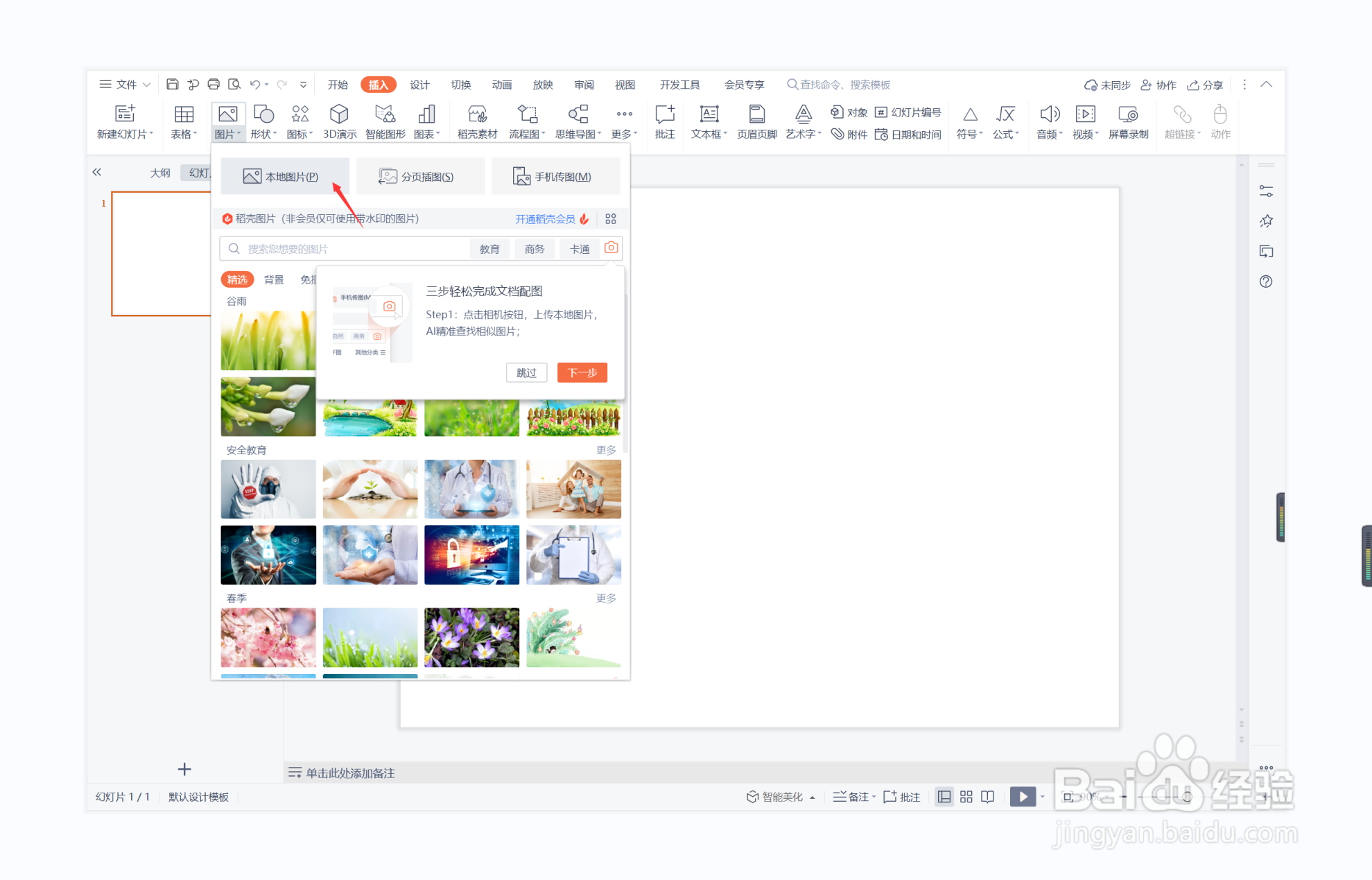The width and height of the screenshot is (1372, 880).
Task: Open the 思维导图 mind map tool
Action: pyautogui.click(x=578, y=121)
